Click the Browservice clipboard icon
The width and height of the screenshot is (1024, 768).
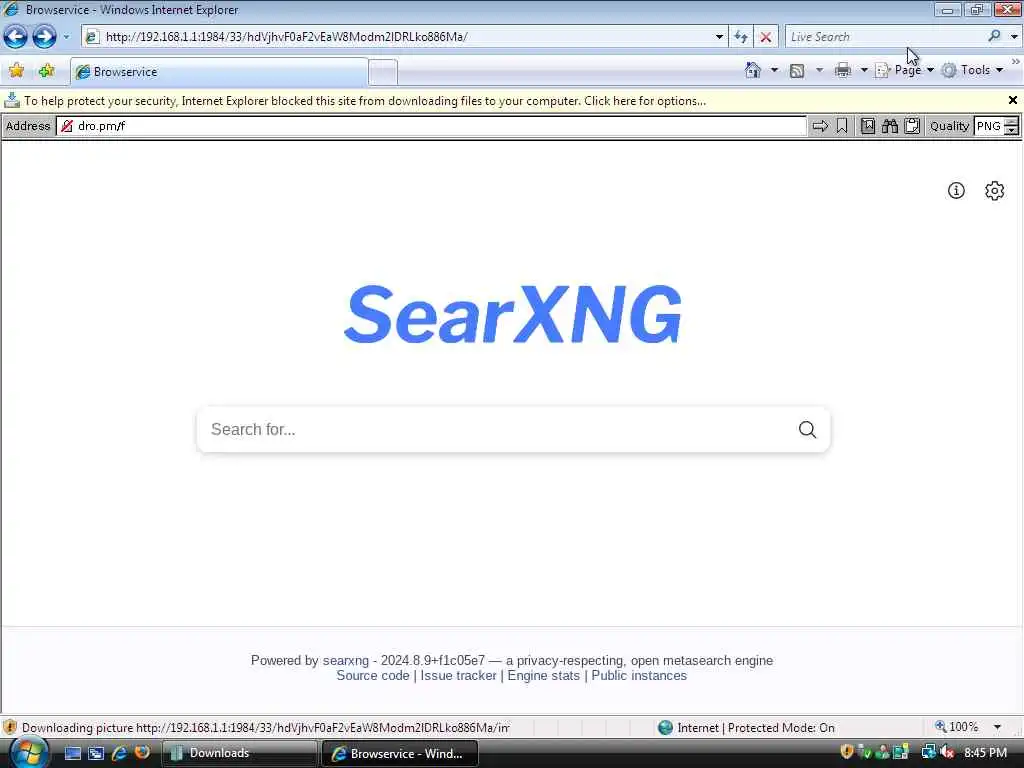tap(912, 126)
